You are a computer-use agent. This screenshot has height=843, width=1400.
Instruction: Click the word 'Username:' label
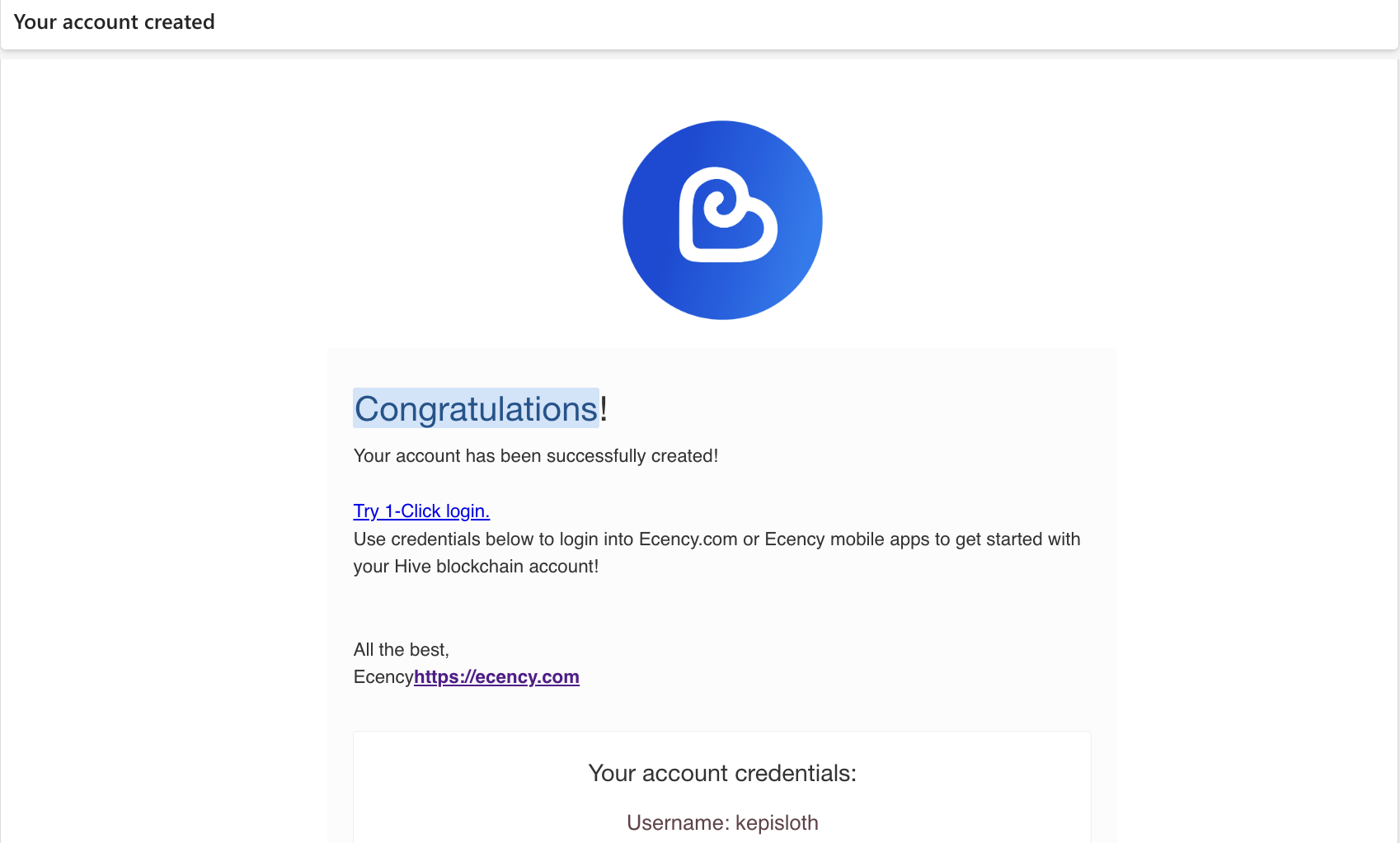point(678,823)
